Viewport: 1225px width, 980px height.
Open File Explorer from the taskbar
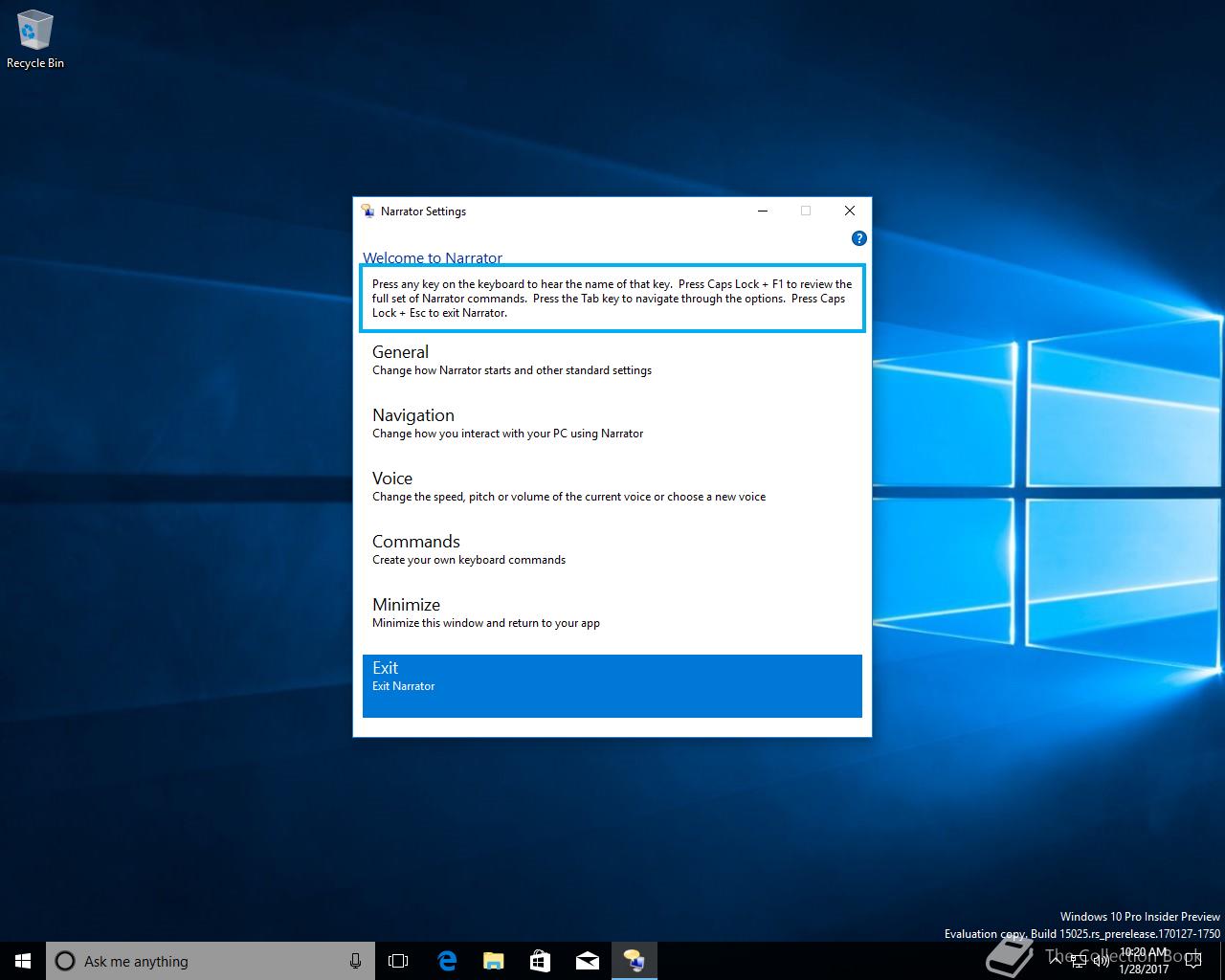tap(493, 961)
